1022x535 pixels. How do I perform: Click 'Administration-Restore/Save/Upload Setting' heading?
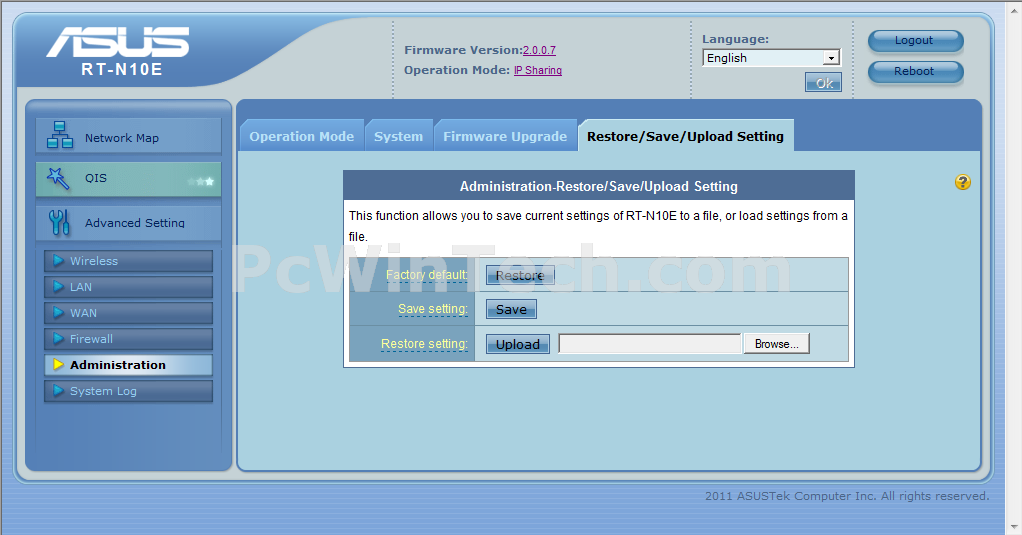point(598,186)
